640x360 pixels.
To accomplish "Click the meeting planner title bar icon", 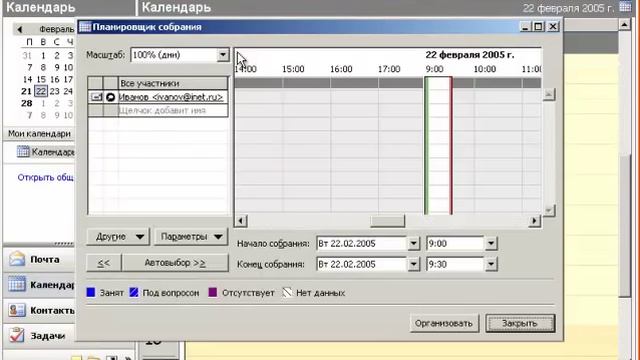I will pyautogui.click(x=84, y=27).
